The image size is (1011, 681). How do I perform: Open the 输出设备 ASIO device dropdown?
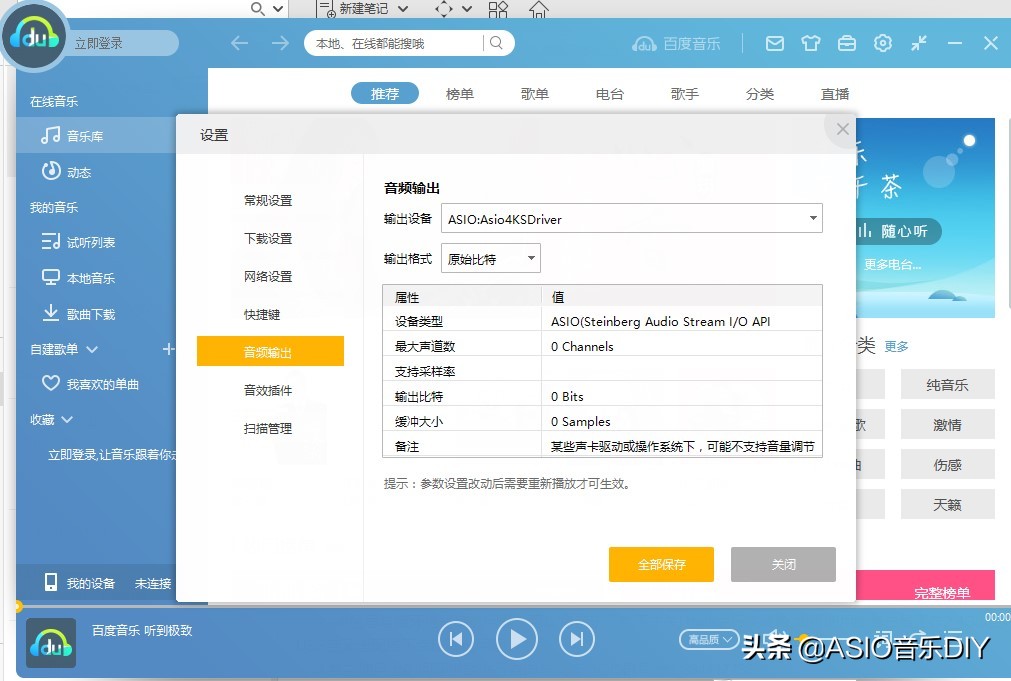[632, 219]
